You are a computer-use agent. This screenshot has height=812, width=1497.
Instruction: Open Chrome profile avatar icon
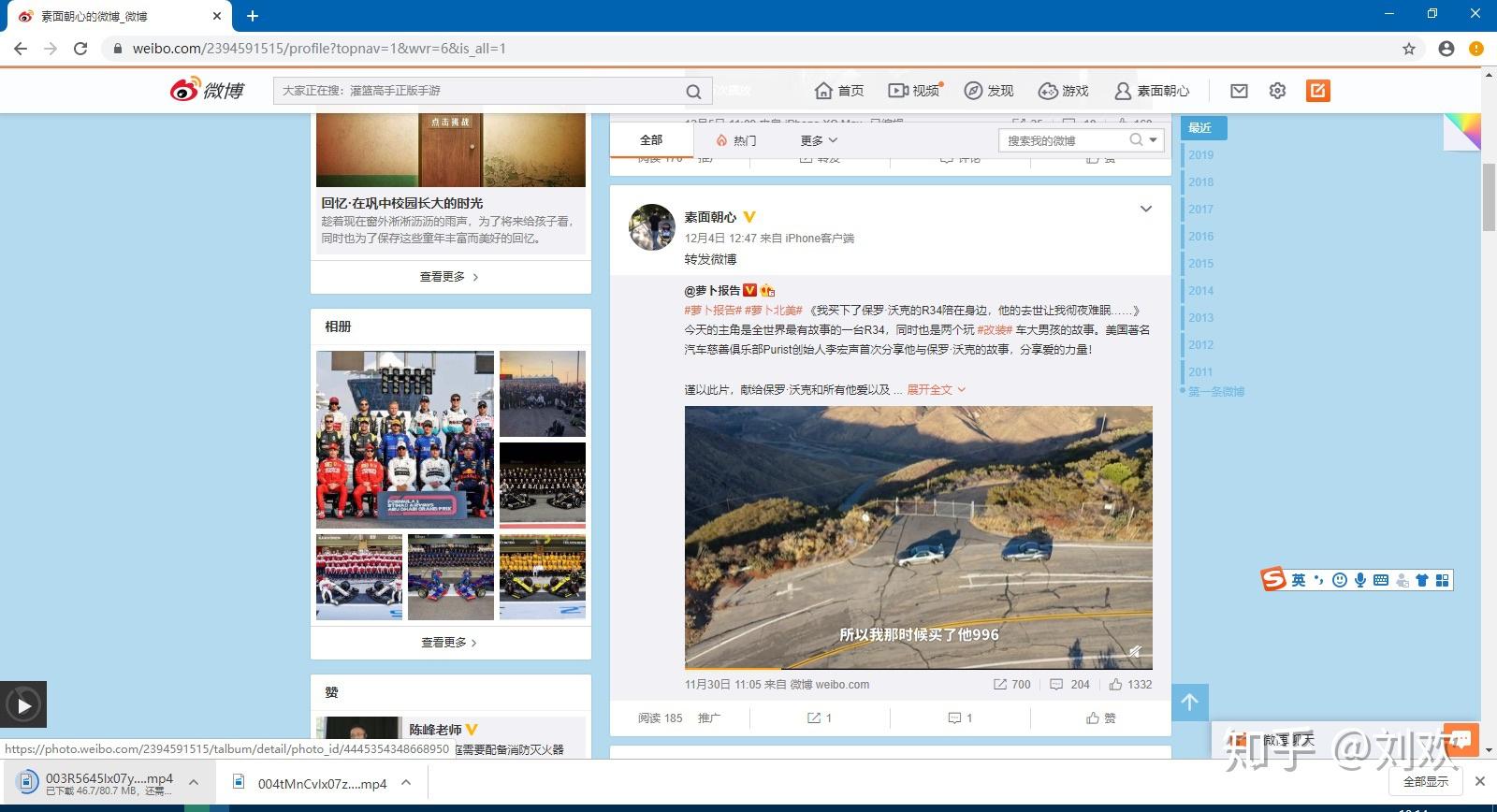pos(1446,49)
